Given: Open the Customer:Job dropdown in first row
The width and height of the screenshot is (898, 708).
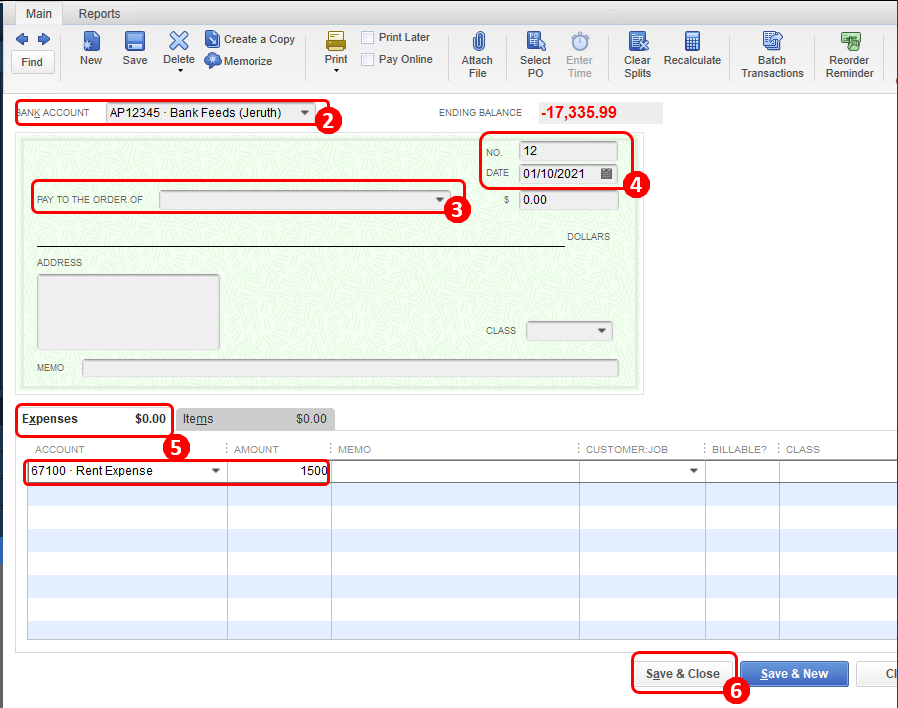Looking at the screenshot, I should click(694, 471).
